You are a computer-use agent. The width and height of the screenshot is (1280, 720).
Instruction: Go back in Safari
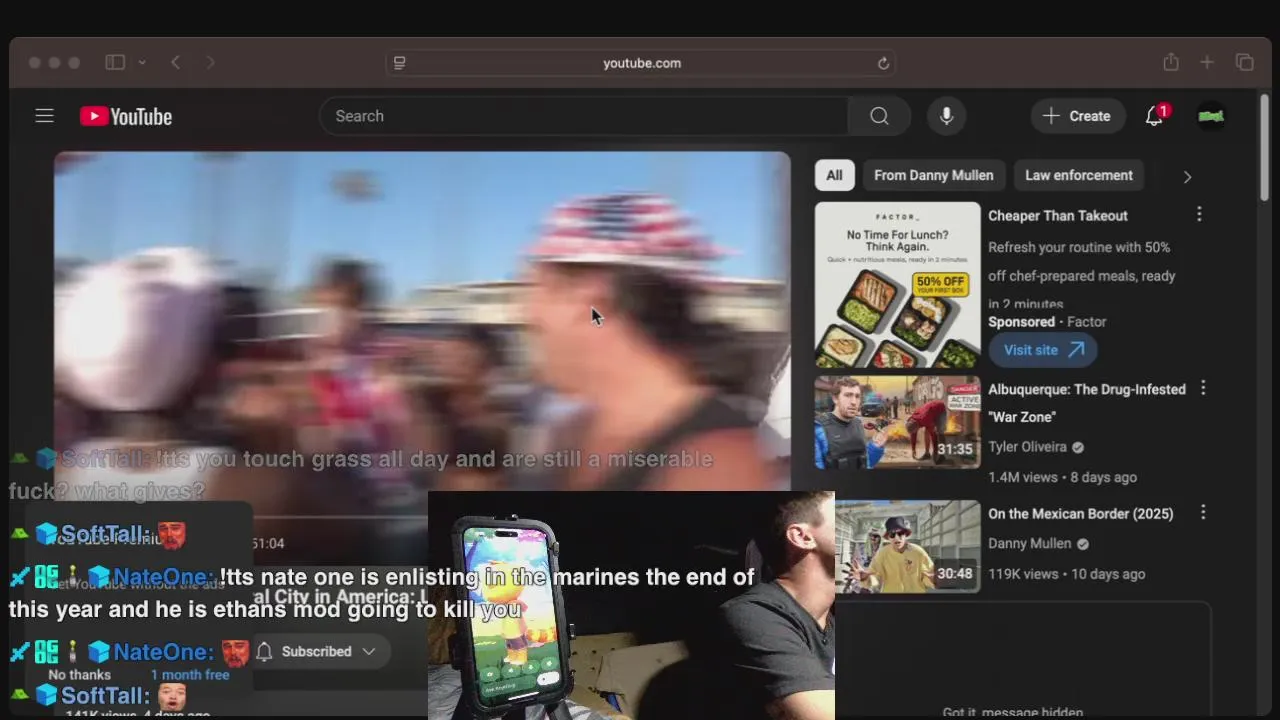point(175,62)
